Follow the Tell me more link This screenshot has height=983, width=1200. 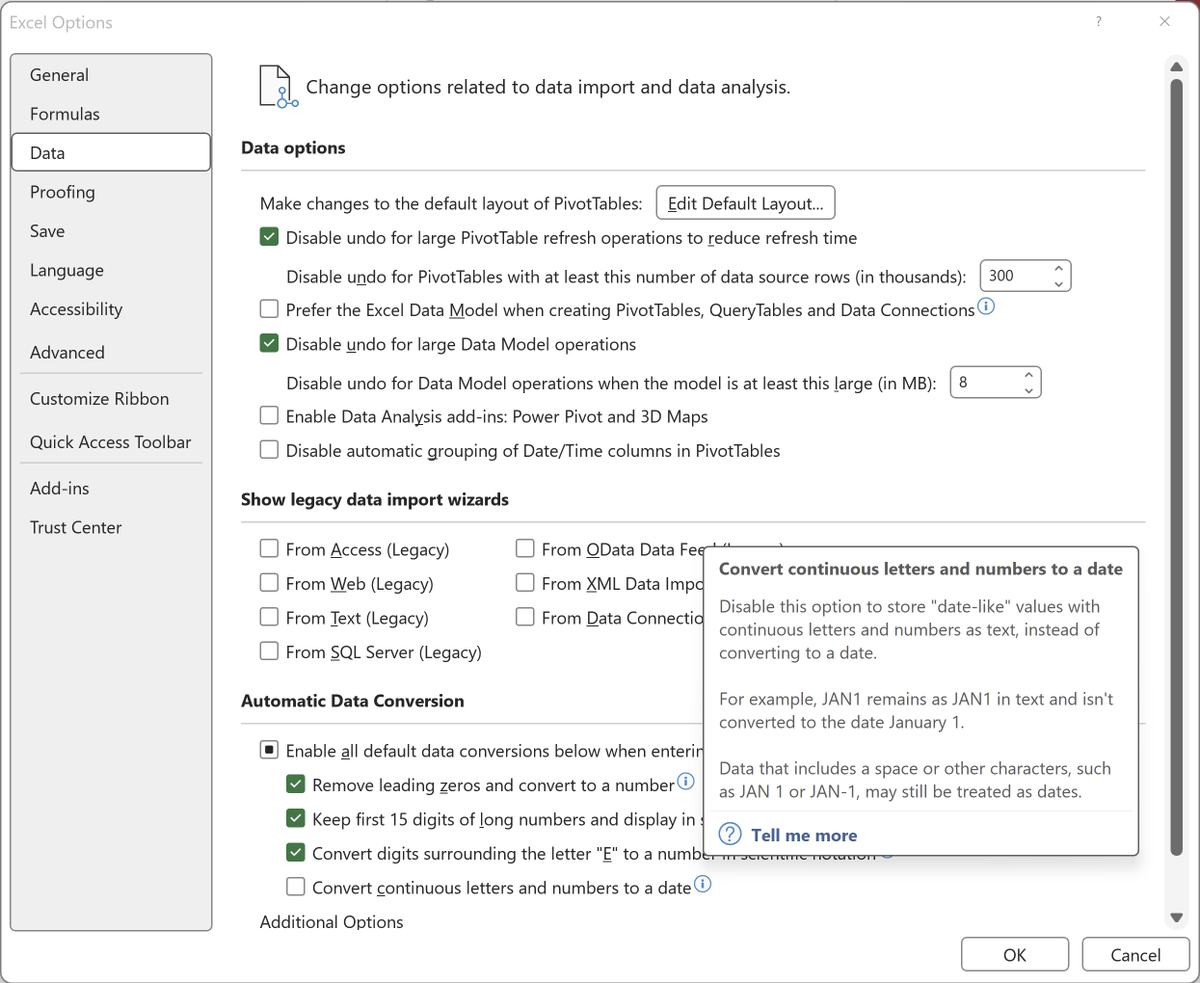[x=804, y=835]
